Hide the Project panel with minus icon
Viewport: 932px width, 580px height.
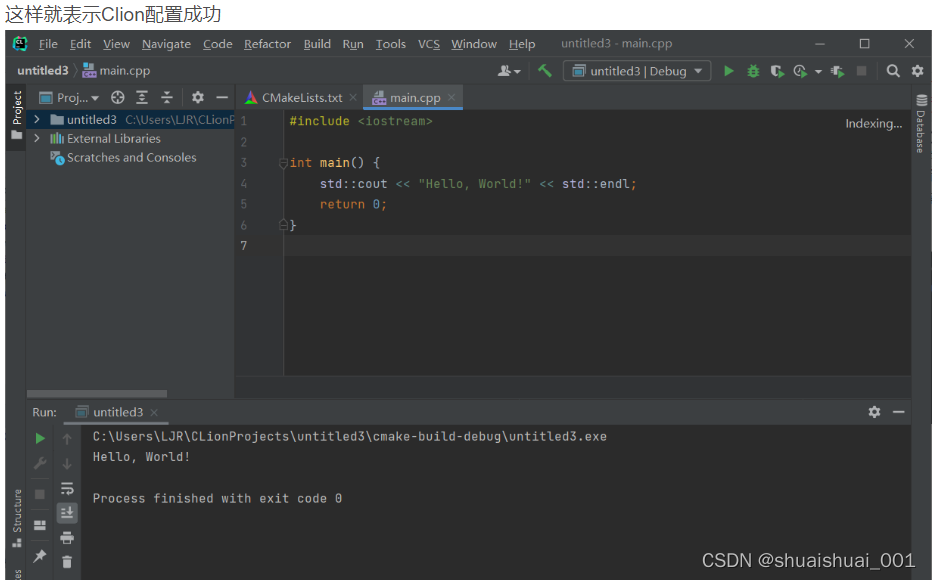coord(222,97)
